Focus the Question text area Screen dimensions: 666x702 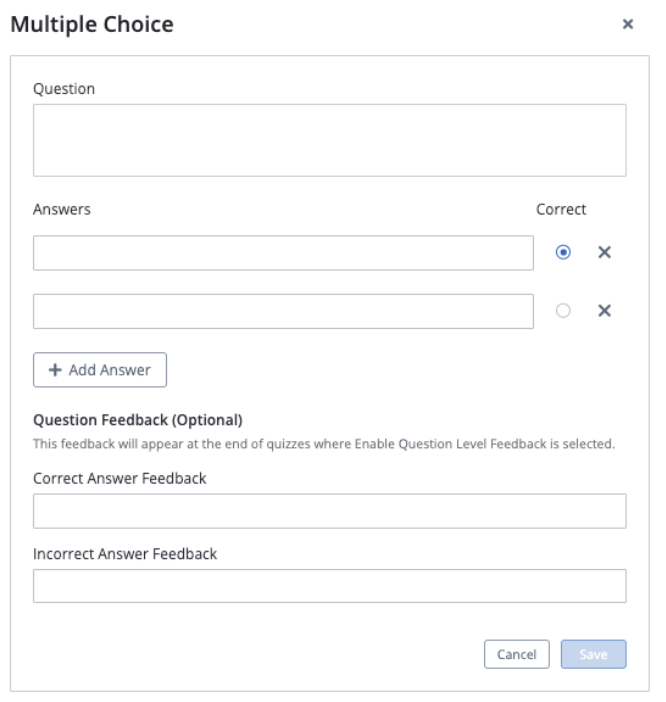(329, 140)
